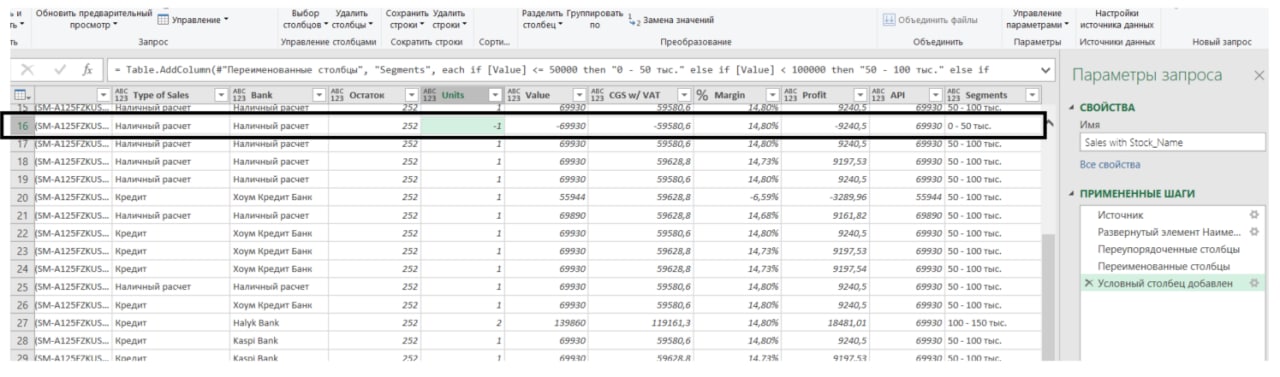The width and height of the screenshot is (1280, 377).
Task: Open the Удалить столбцы dropdown
Action: point(352,19)
